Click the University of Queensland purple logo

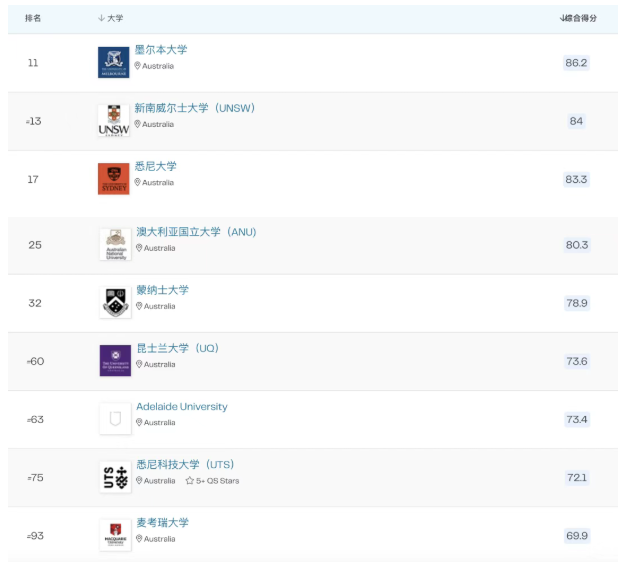116,360
